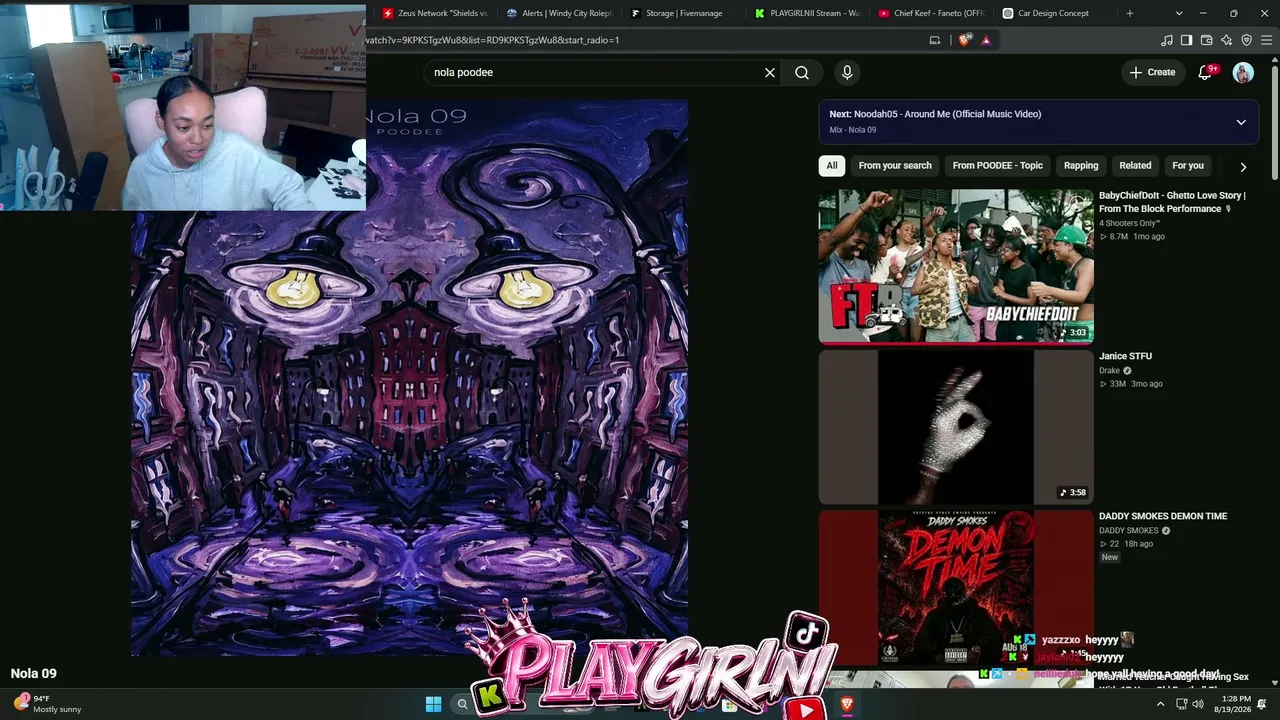Click the Create button

pos(1152,72)
